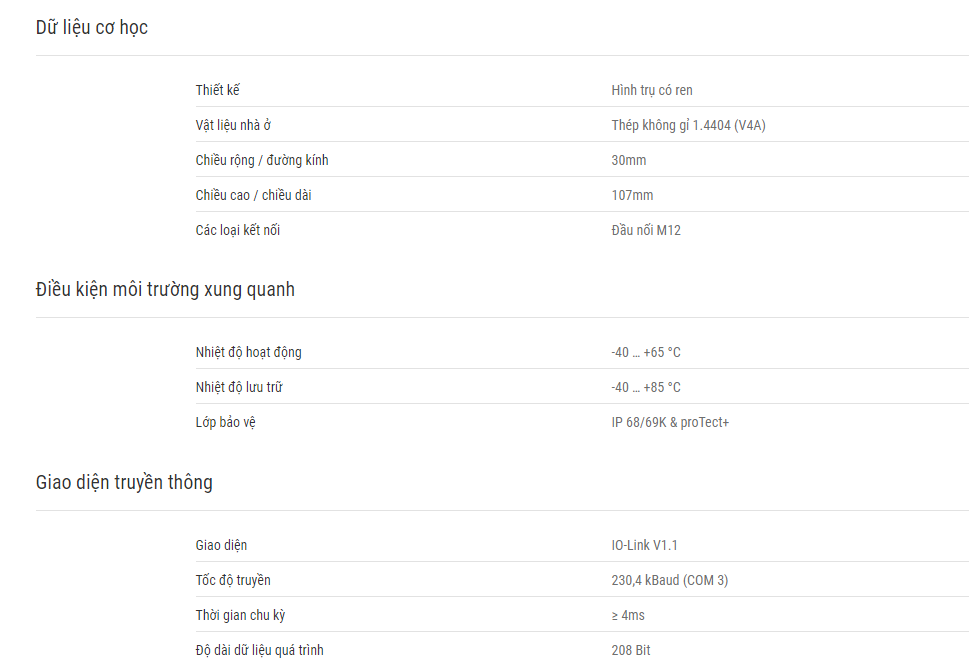Click the '-40 ... +85 °C' storage value
Viewport: 969px width, 666px height.
pos(646,387)
